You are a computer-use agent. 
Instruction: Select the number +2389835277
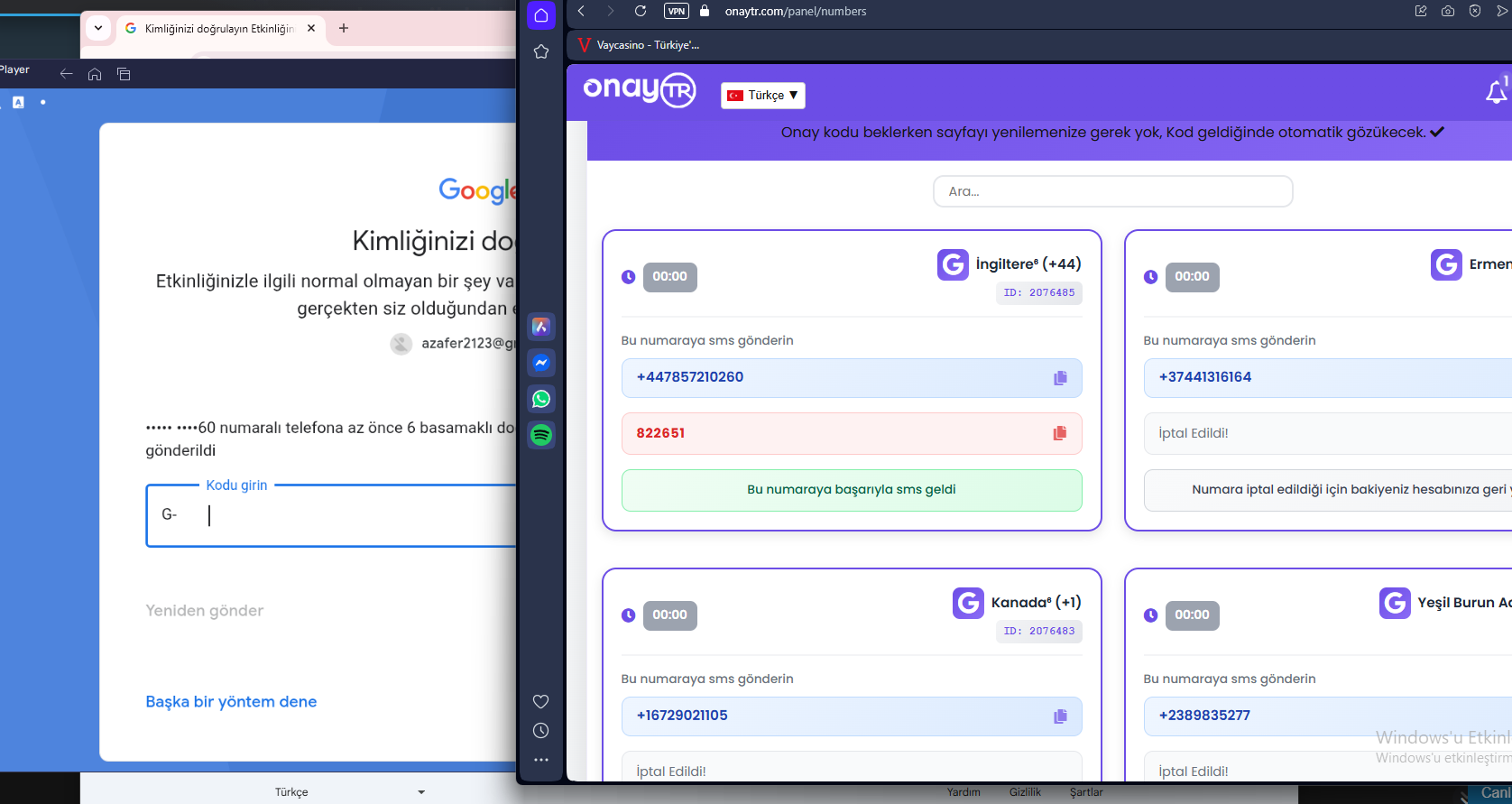pyautogui.click(x=1204, y=716)
